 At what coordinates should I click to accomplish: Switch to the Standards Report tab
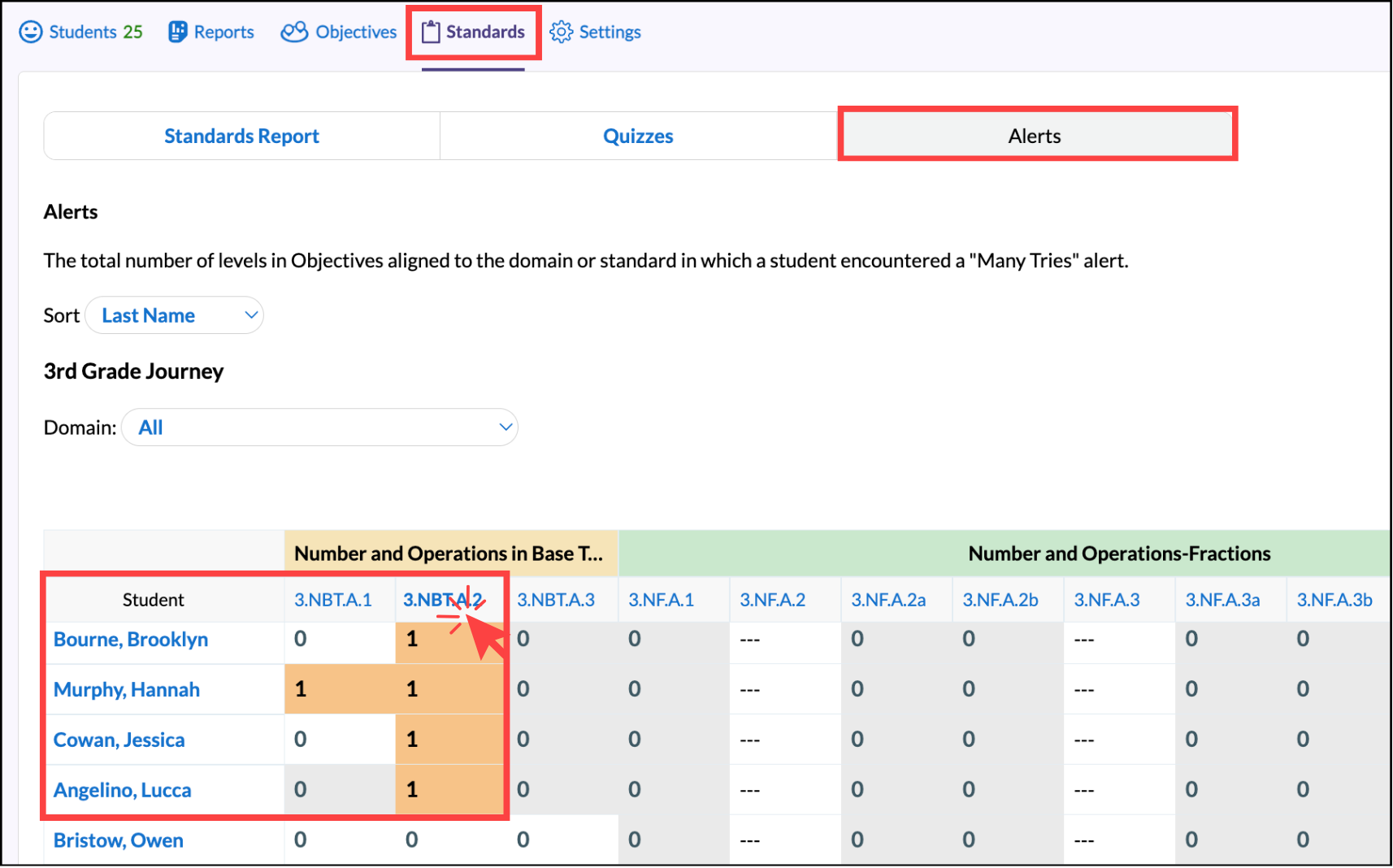[x=241, y=136]
